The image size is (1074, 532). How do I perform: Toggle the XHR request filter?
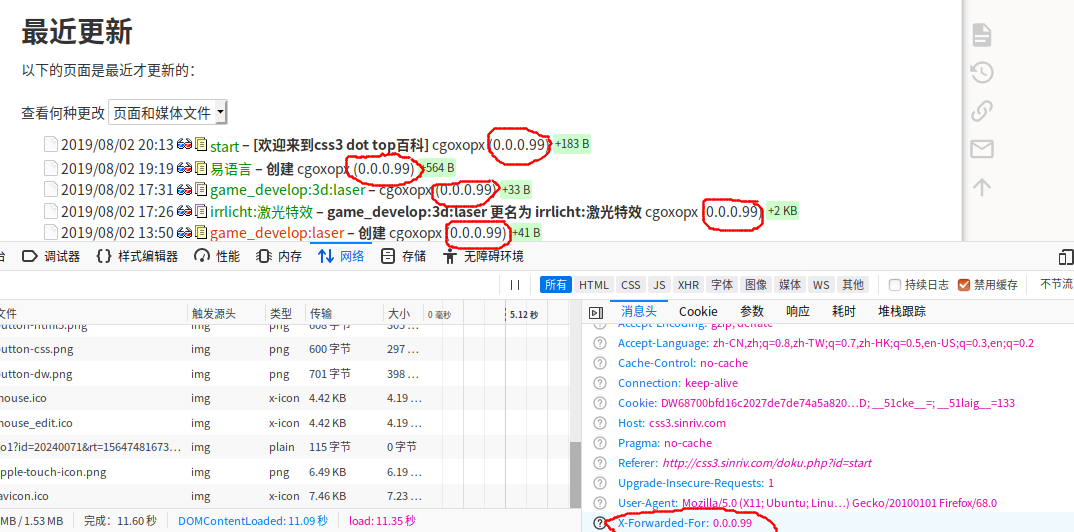pos(688,285)
